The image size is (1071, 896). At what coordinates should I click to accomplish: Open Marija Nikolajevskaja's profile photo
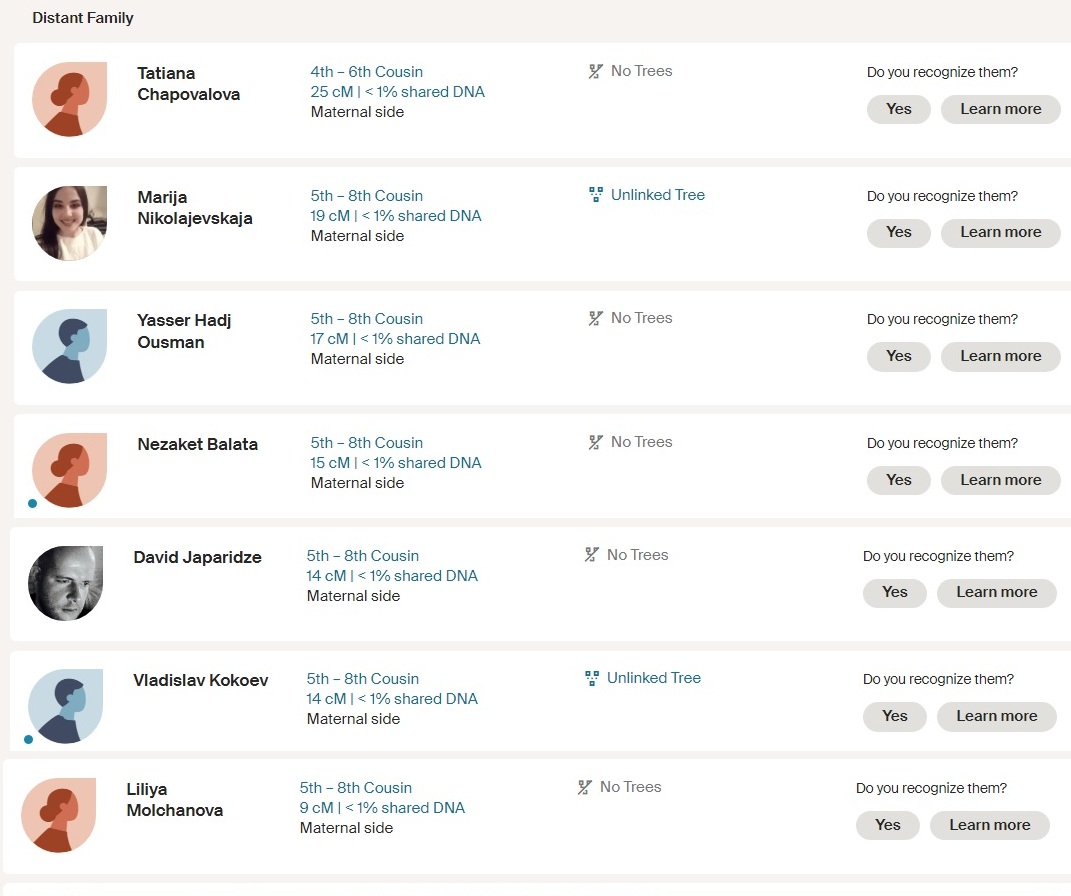[x=69, y=223]
